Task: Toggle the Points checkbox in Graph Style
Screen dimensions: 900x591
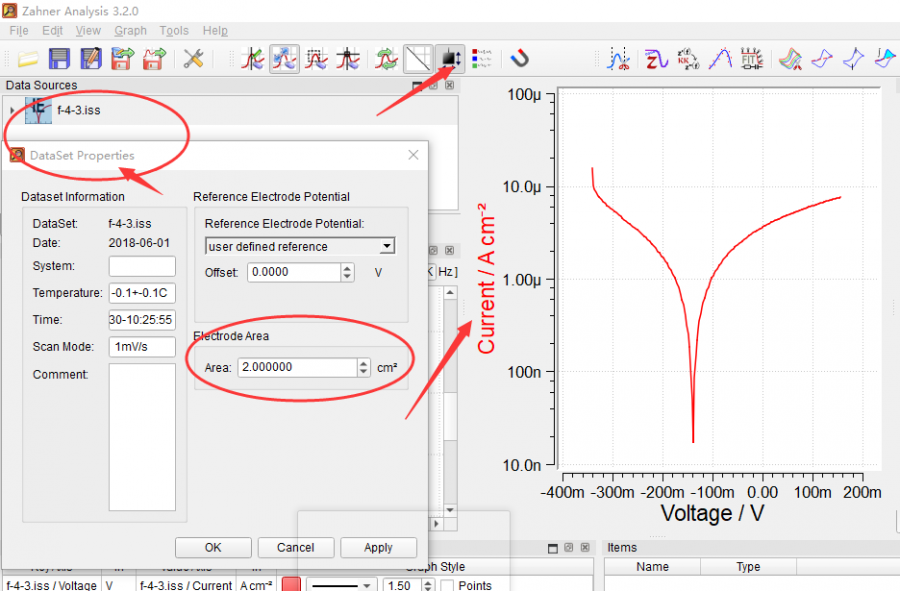Action: [448, 585]
